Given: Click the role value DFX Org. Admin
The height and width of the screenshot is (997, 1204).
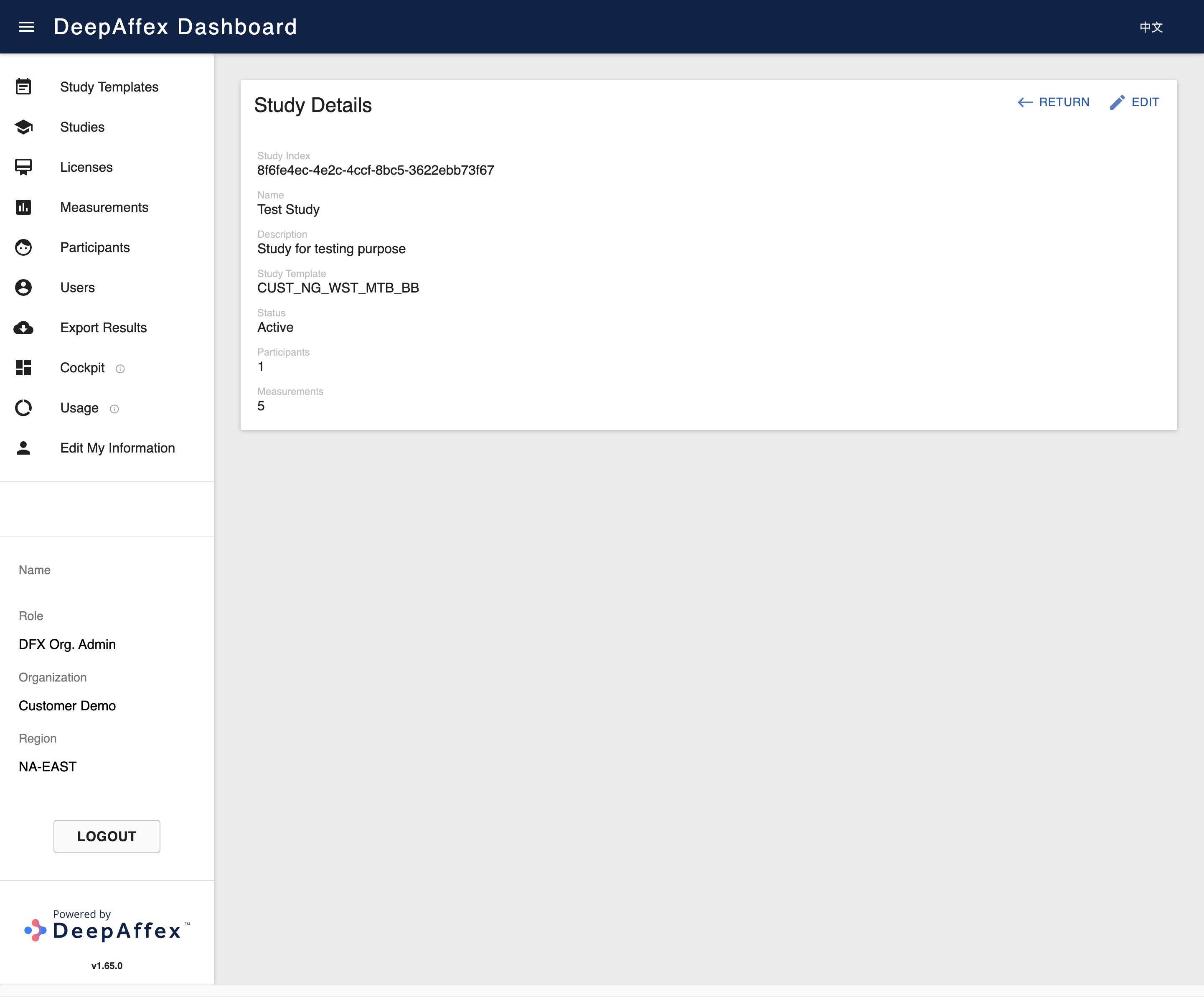Looking at the screenshot, I should 67,644.
